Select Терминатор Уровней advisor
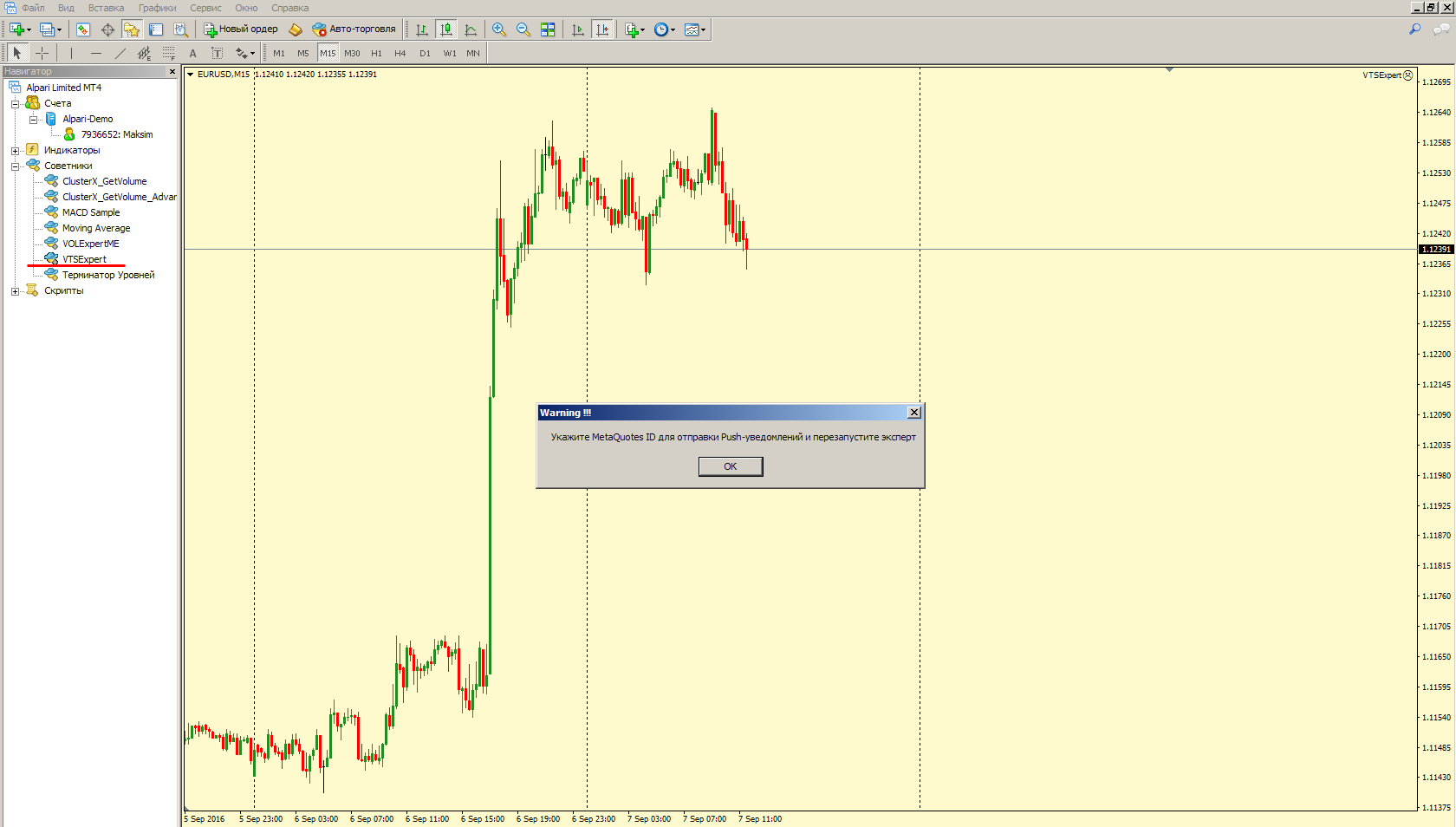1456x827 pixels. pos(108,275)
